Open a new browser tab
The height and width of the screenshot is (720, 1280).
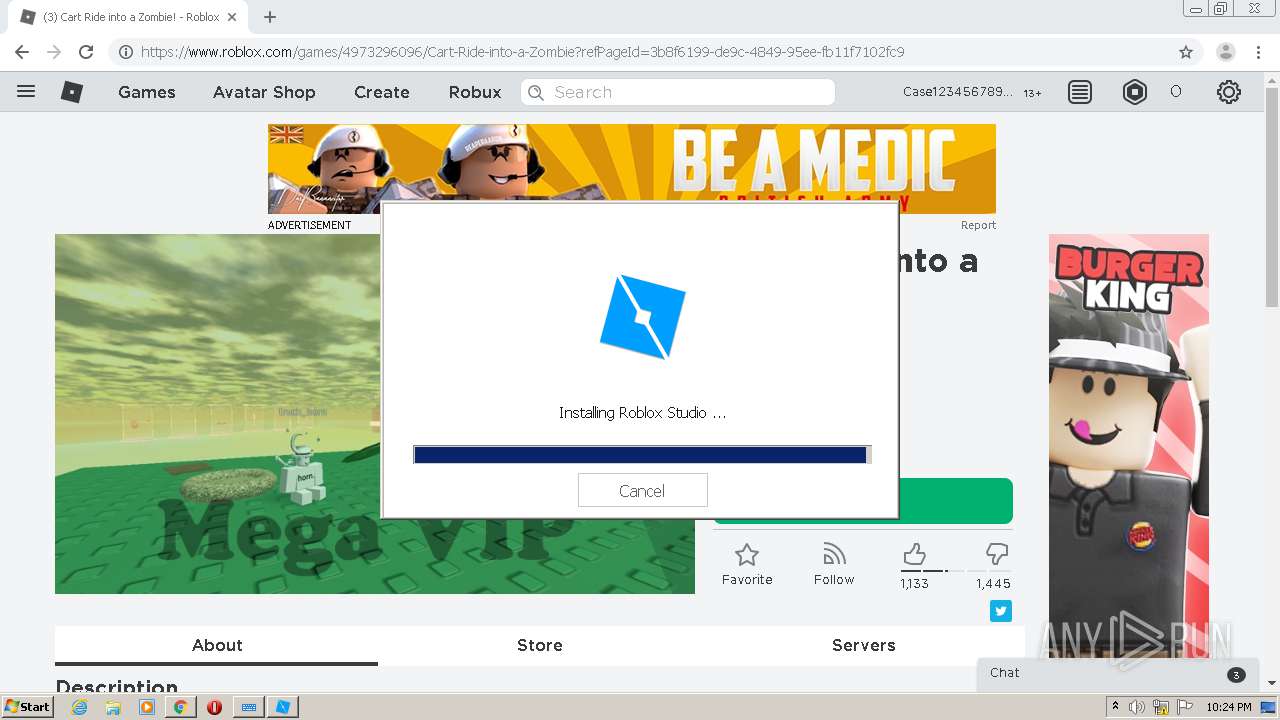pyautogui.click(x=270, y=17)
